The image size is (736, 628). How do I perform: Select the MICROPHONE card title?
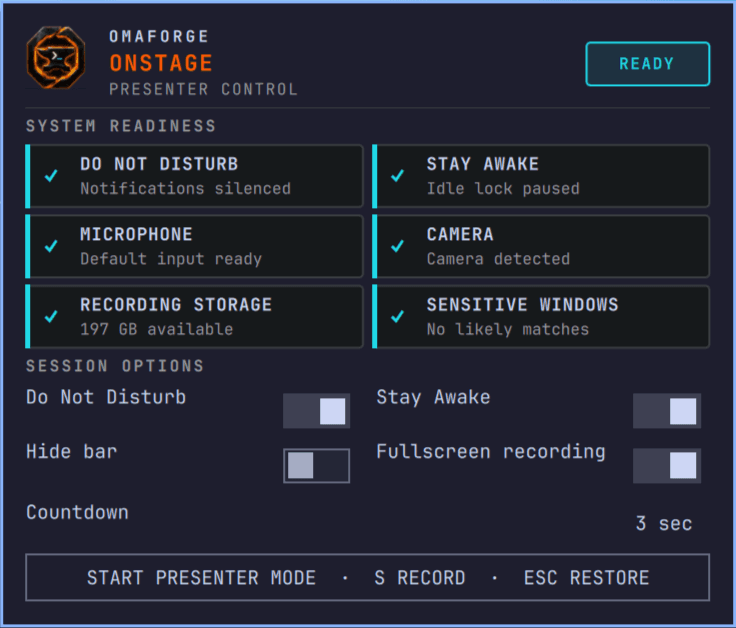[136, 234]
